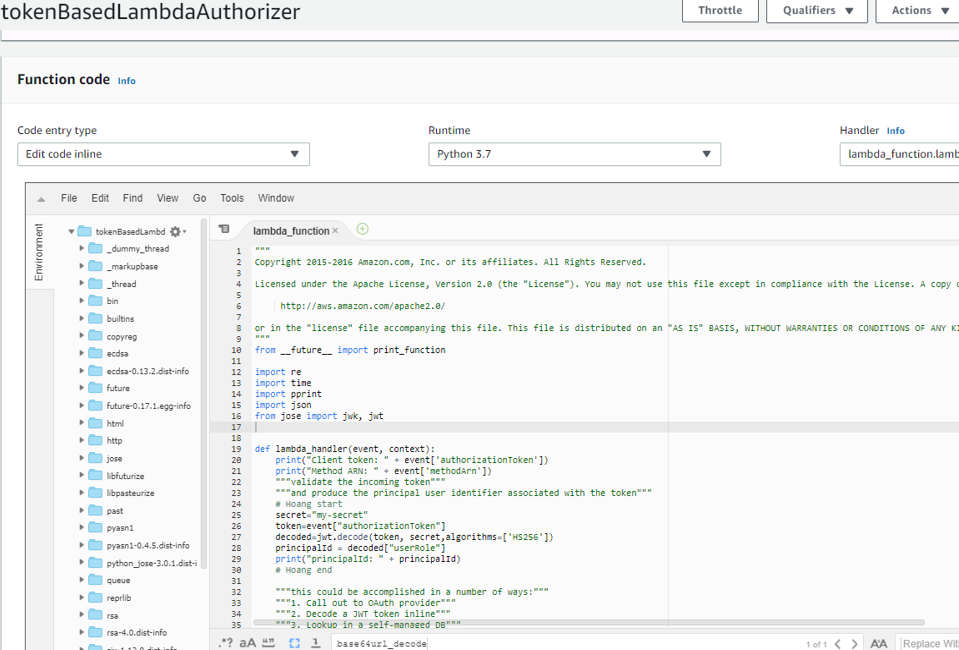
Task: Click line number 17 in gutter
Action: tap(237, 427)
